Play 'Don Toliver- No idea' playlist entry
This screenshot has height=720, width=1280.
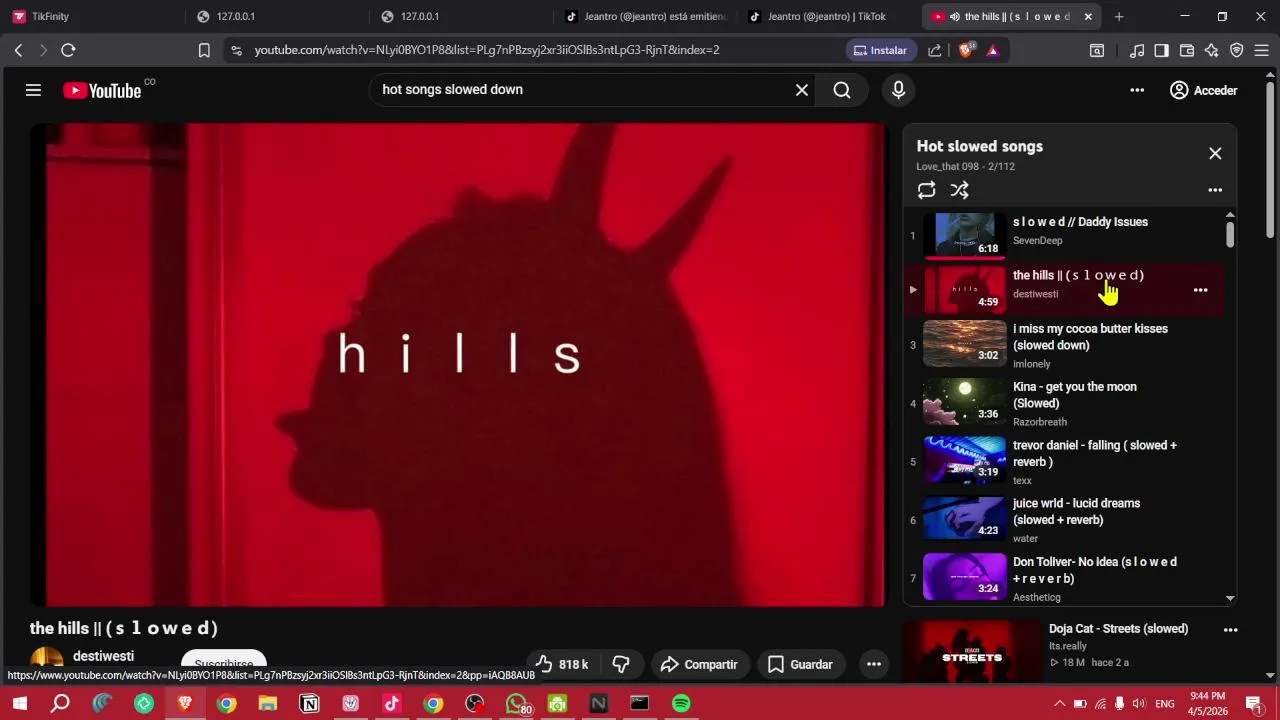coord(1064,578)
